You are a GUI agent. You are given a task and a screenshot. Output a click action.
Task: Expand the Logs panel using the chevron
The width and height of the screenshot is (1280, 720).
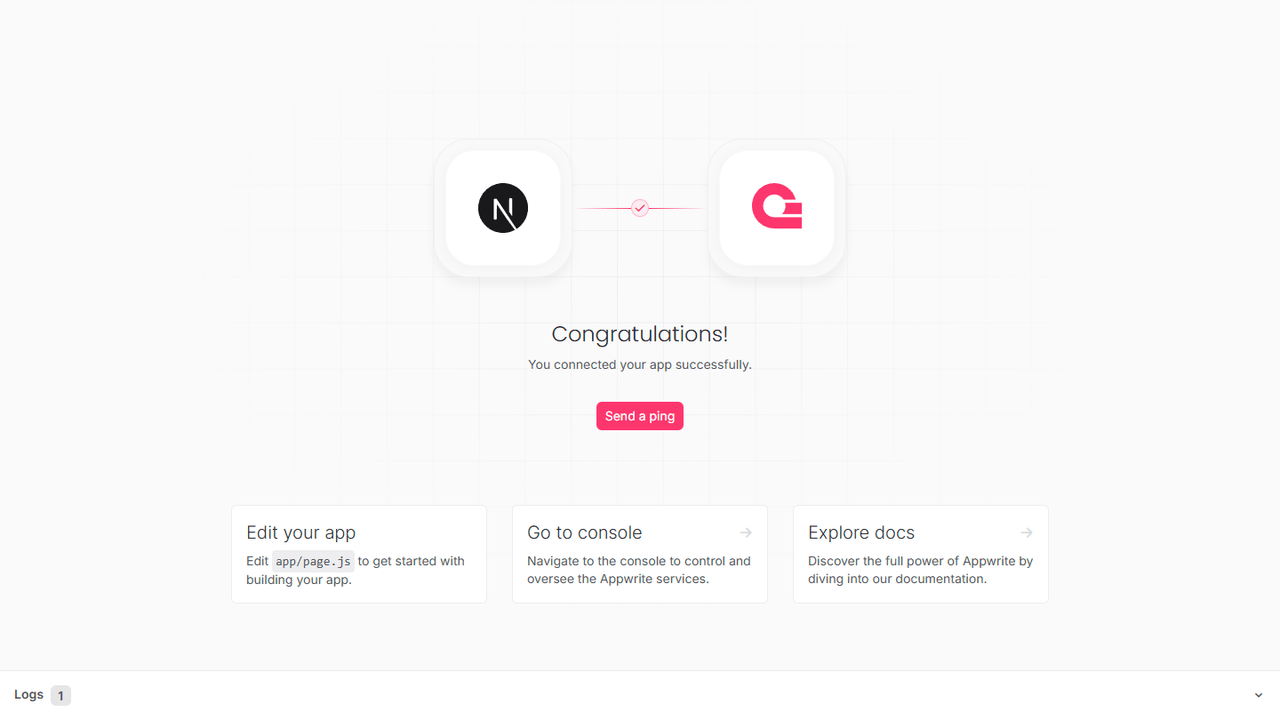click(x=1258, y=694)
